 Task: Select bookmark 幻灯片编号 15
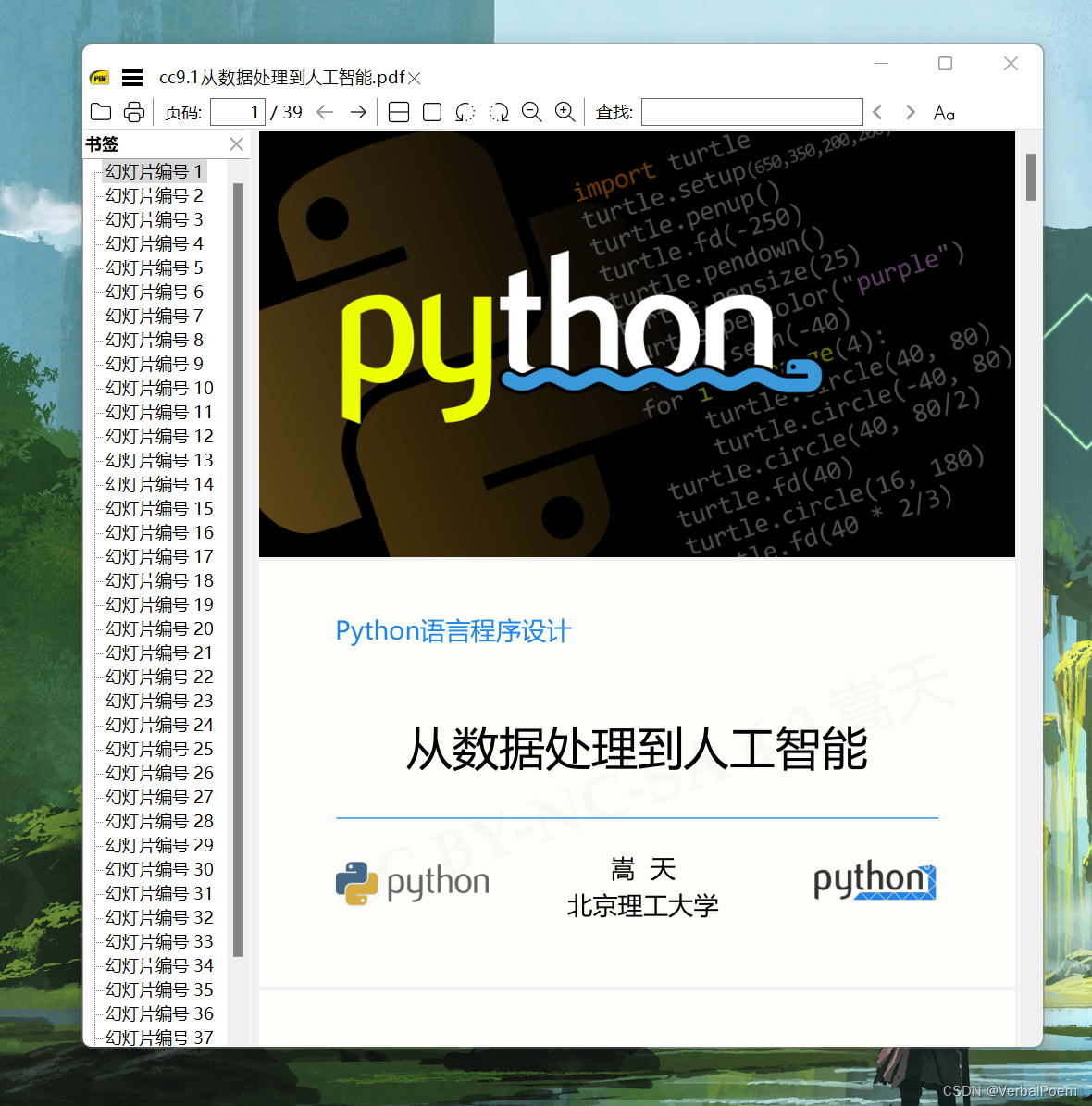click(x=159, y=508)
